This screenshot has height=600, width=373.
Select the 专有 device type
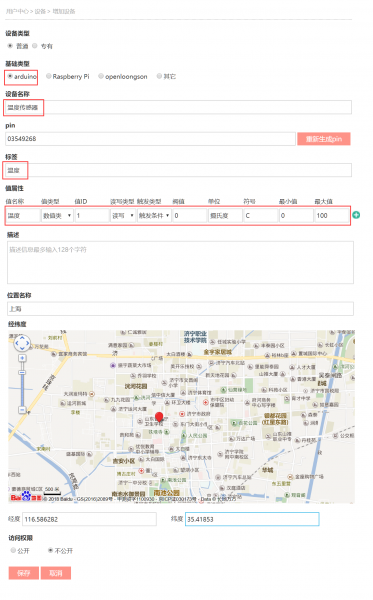(x=35, y=46)
